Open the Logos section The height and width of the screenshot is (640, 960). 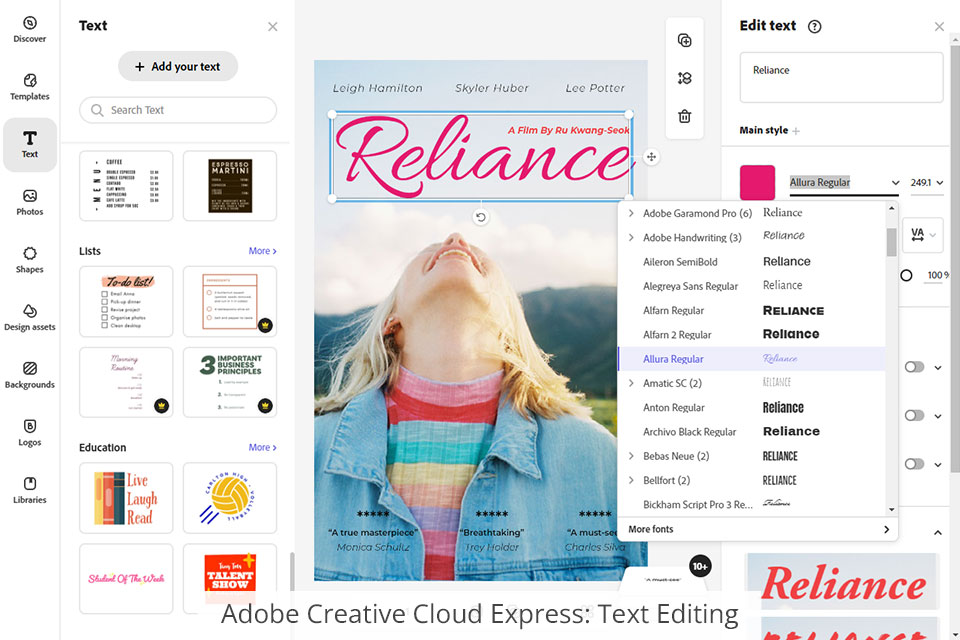tap(29, 432)
